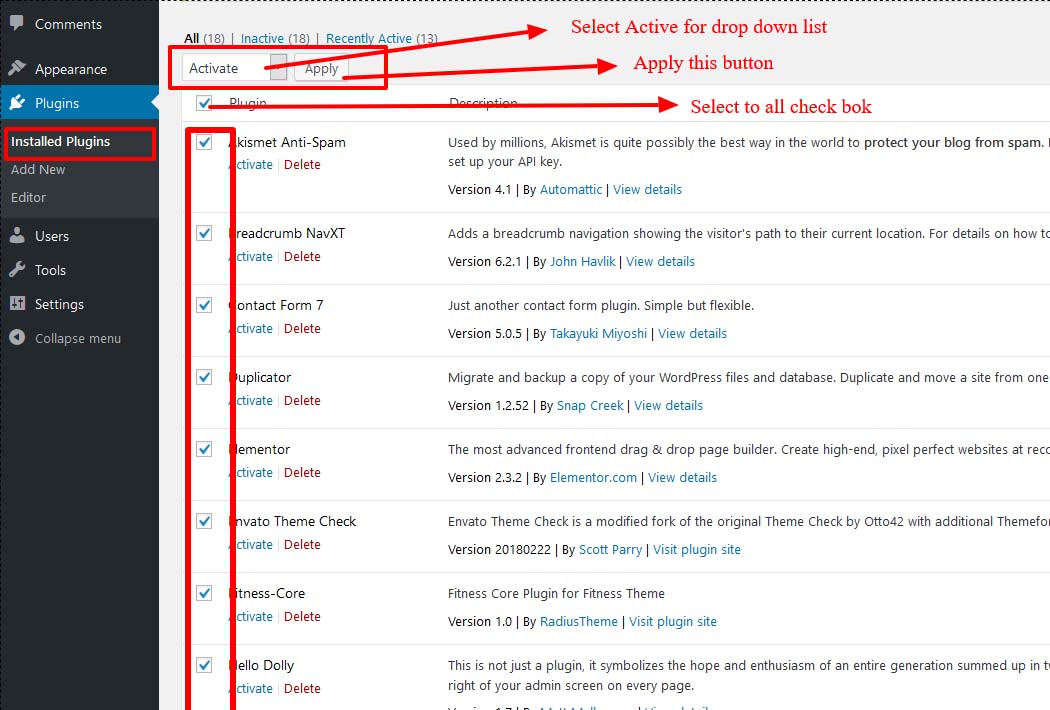Image resolution: width=1050 pixels, height=710 pixels.
Task: View details for Akismet Anti-Spam
Action: [x=647, y=190]
